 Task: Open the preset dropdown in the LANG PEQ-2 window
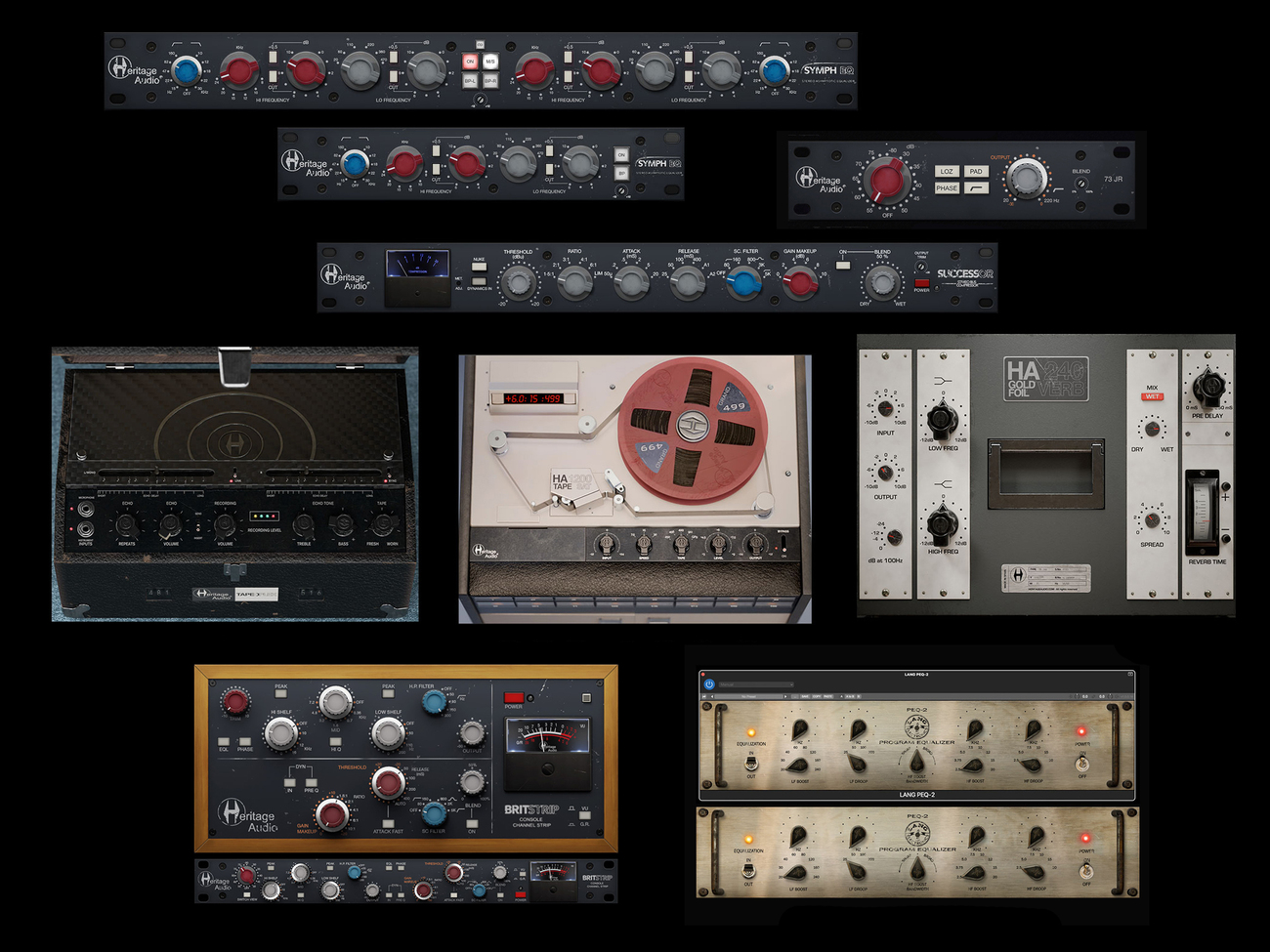(755, 684)
